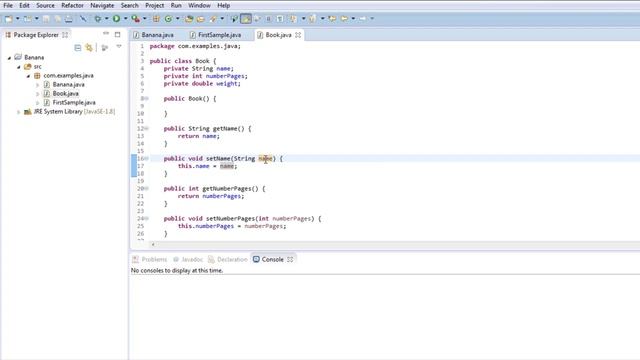Collapse All in Package Explorer
The image size is (640, 360).
78,48
